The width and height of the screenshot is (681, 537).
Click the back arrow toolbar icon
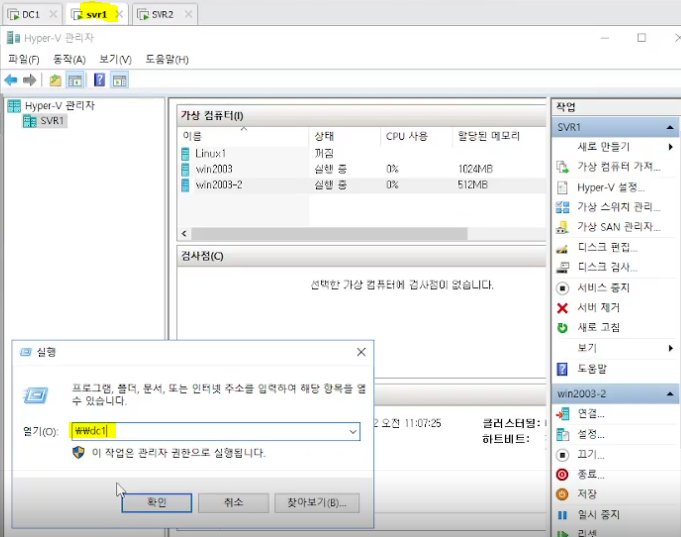coord(11,80)
